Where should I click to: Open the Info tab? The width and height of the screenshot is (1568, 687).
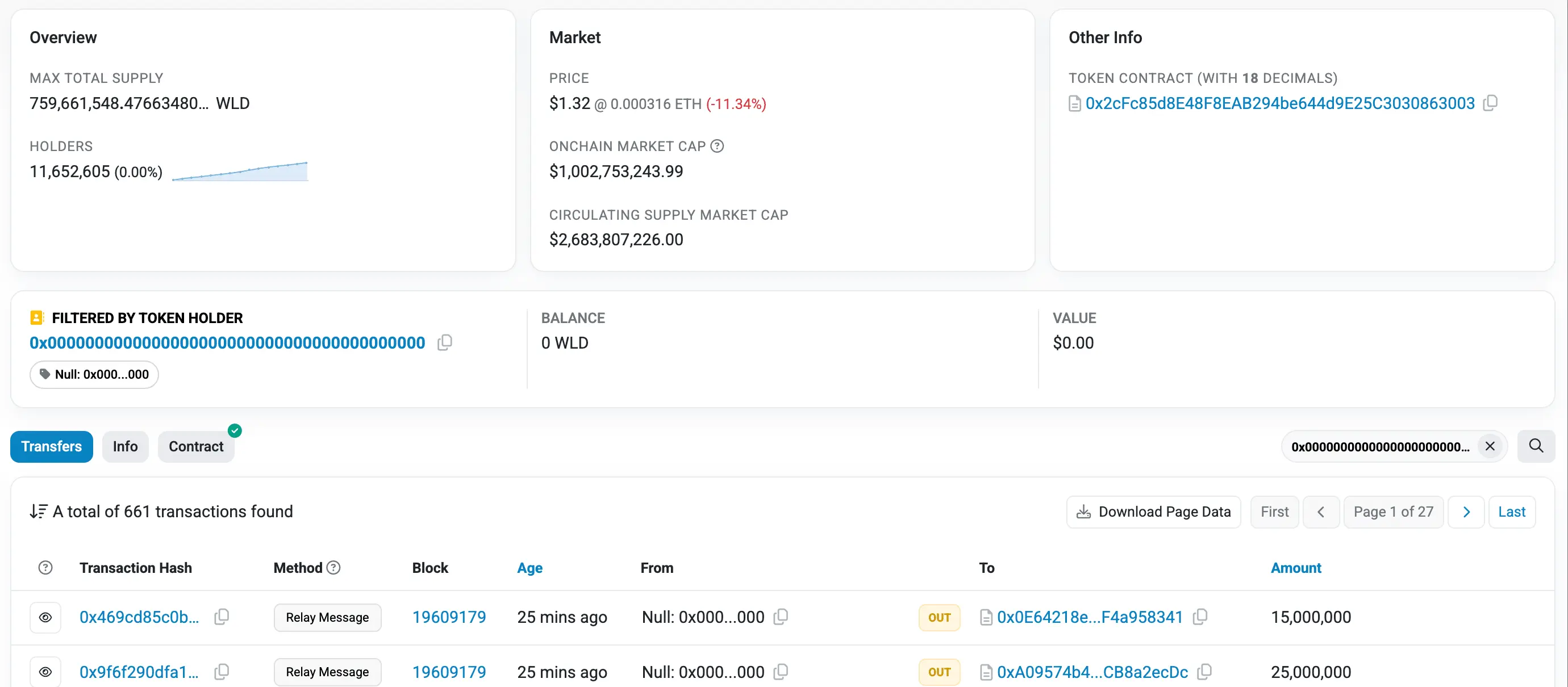click(126, 447)
